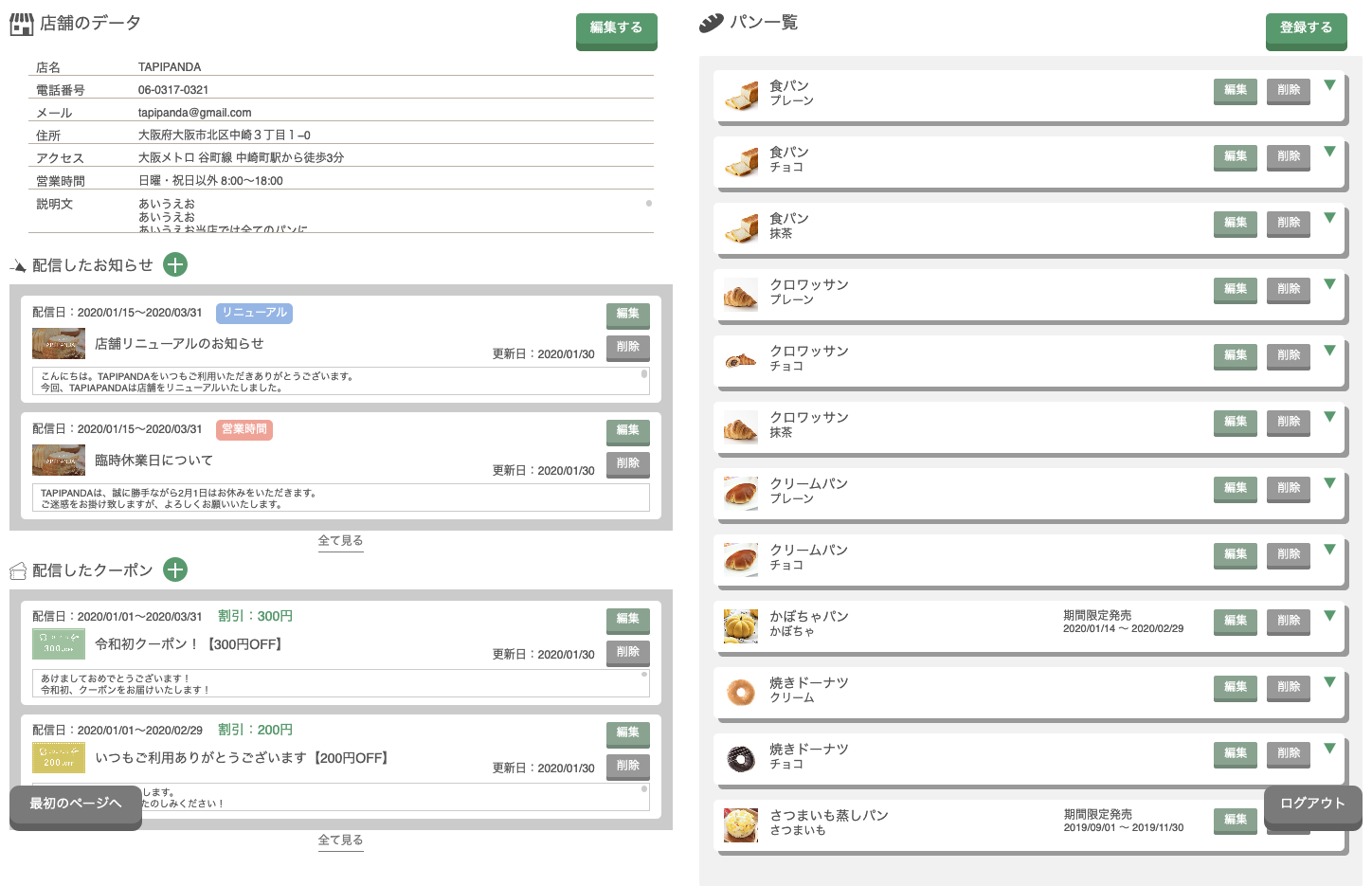
Task: Click the megaphone icon beside 配信したお知らせ
Action: click(18, 266)
